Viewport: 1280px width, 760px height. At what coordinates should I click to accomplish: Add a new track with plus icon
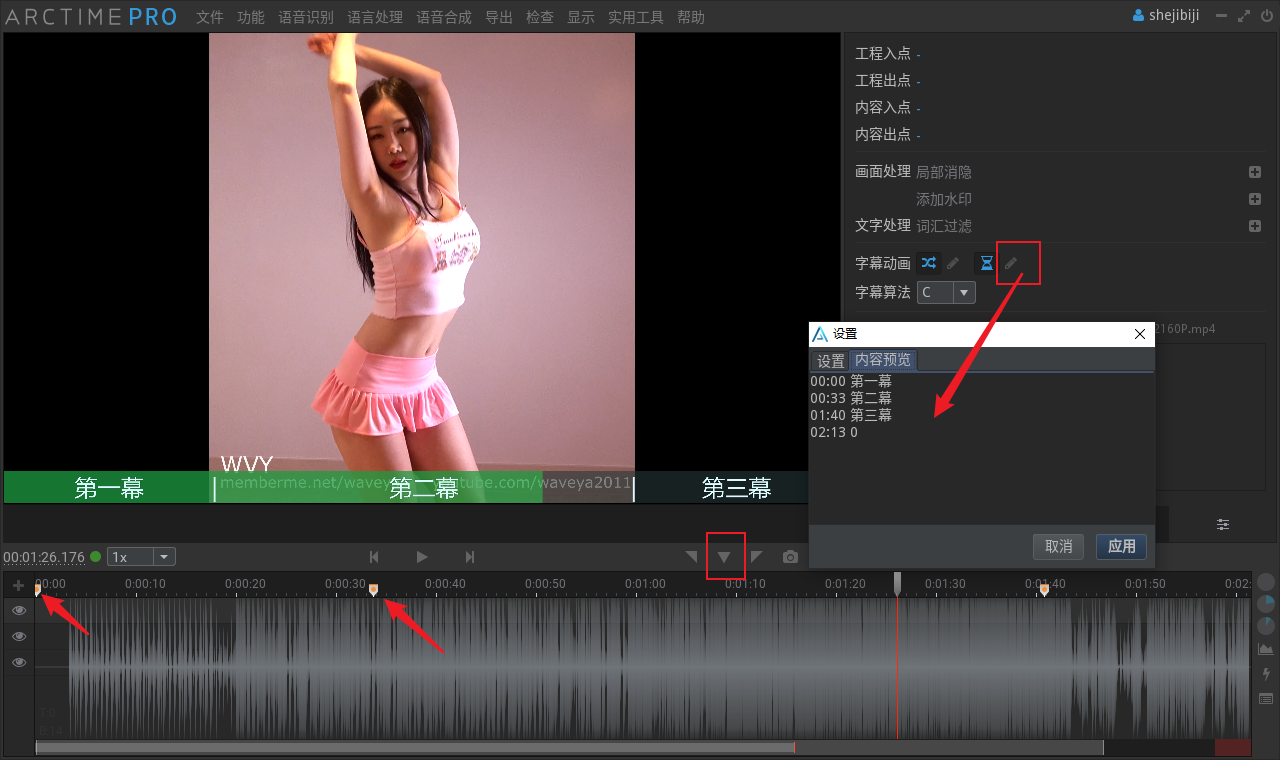(18, 585)
